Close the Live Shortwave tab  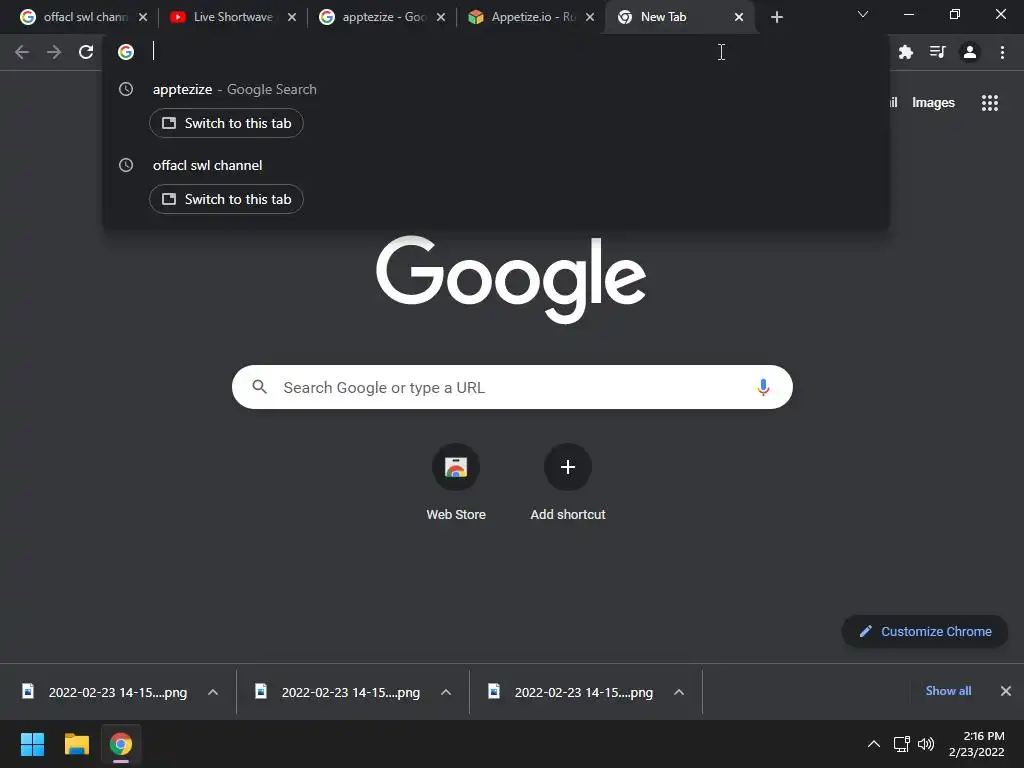(x=292, y=18)
